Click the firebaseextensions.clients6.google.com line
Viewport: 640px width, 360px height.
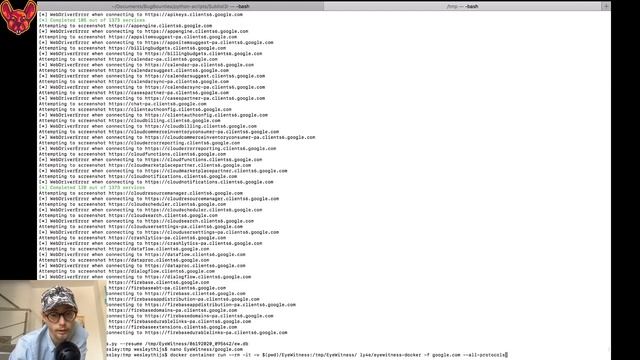172,327
